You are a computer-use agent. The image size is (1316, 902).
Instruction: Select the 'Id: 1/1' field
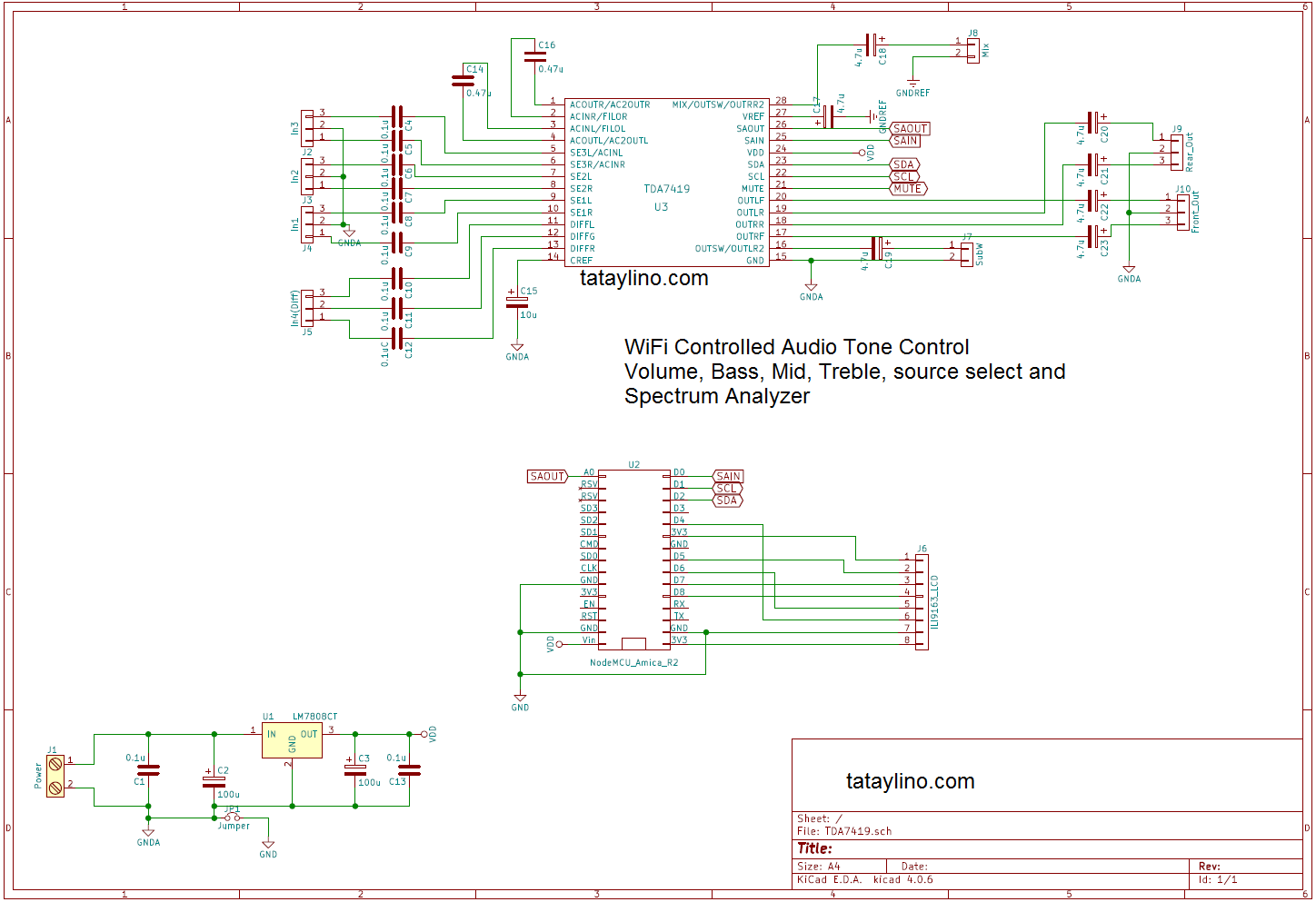1217,879
